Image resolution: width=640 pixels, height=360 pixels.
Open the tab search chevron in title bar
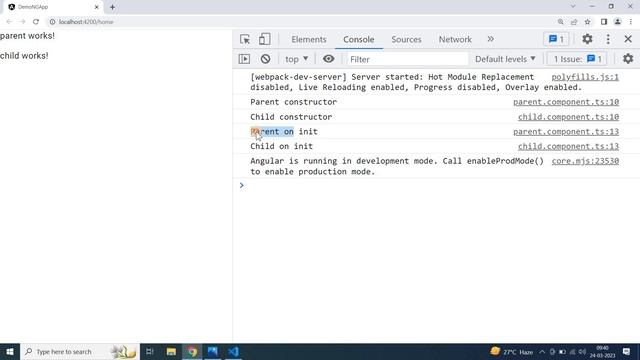pyautogui.click(x=573, y=6)
